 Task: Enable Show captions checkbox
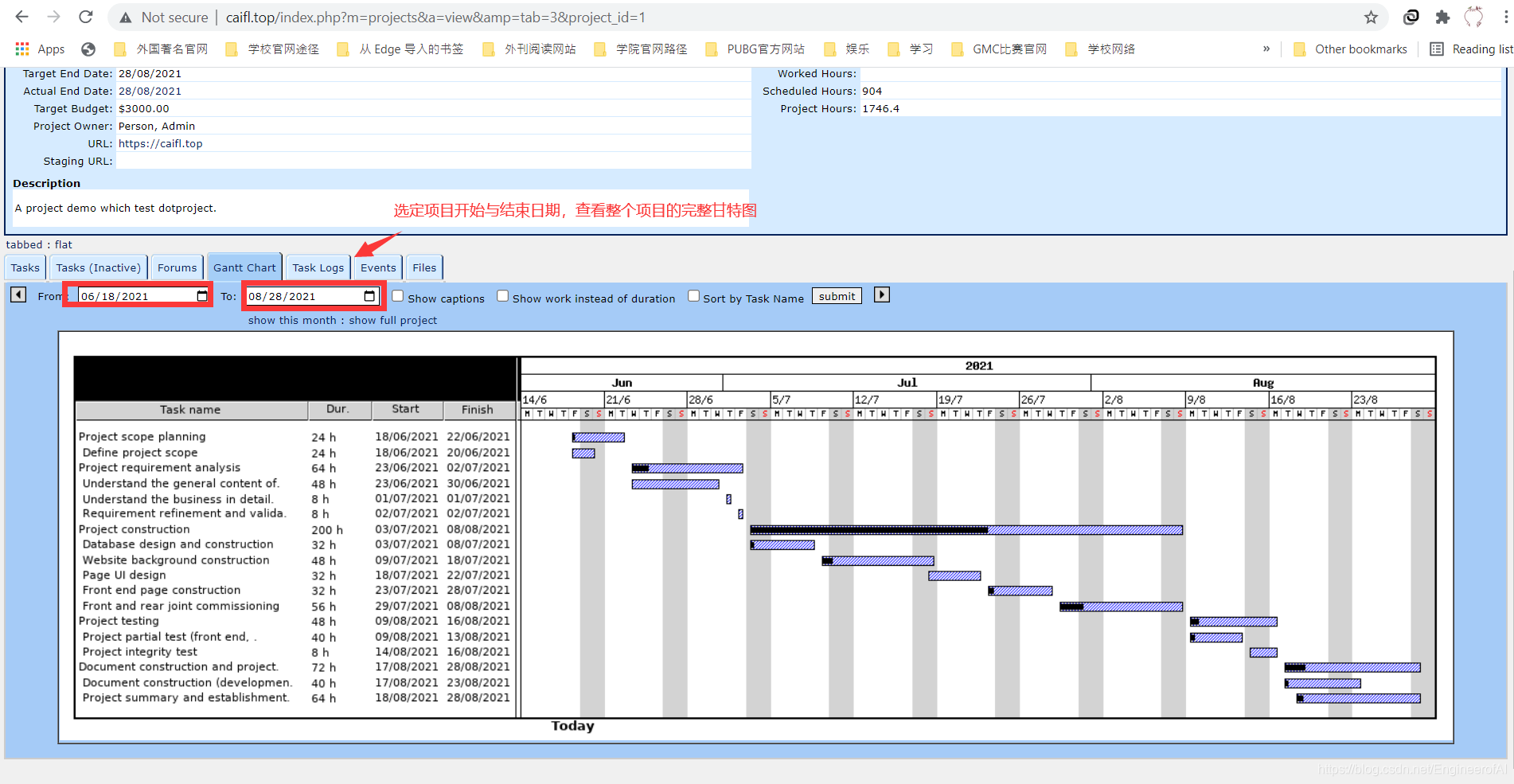click(x=398, y=296)
